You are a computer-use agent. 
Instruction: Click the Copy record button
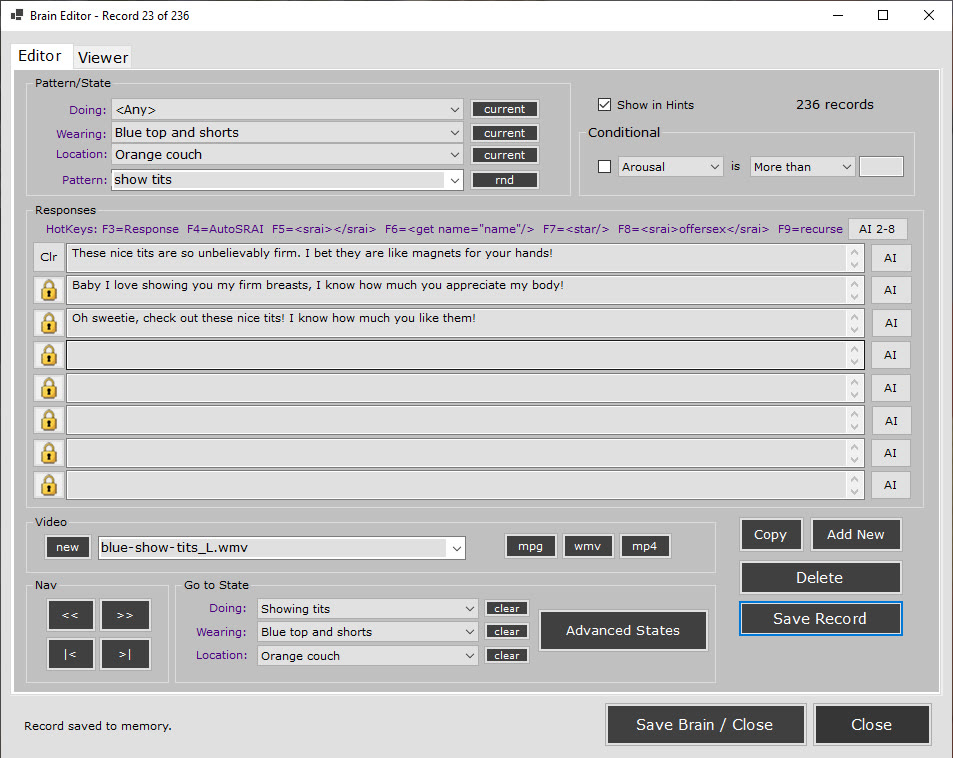(x=771, y=534)
